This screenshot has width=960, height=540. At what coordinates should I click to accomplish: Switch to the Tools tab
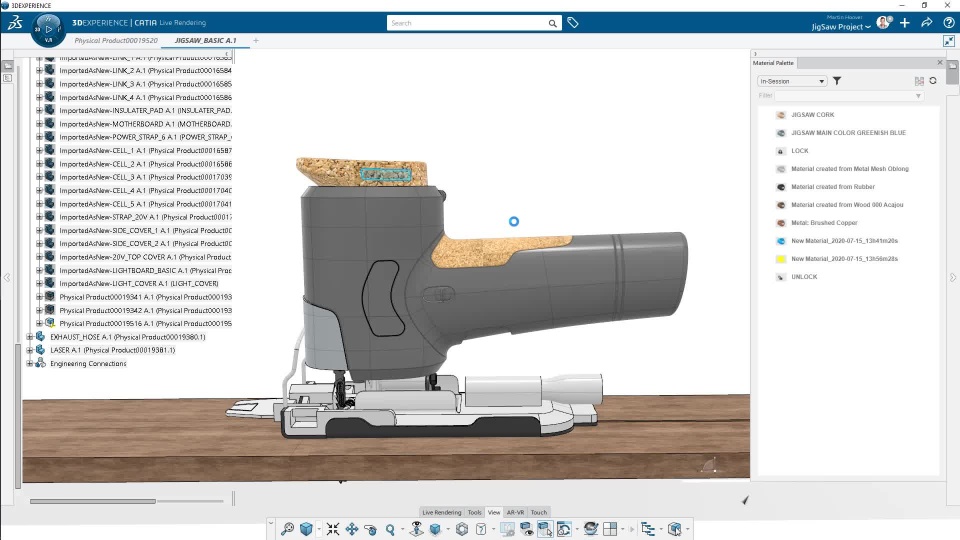point(474,512)
